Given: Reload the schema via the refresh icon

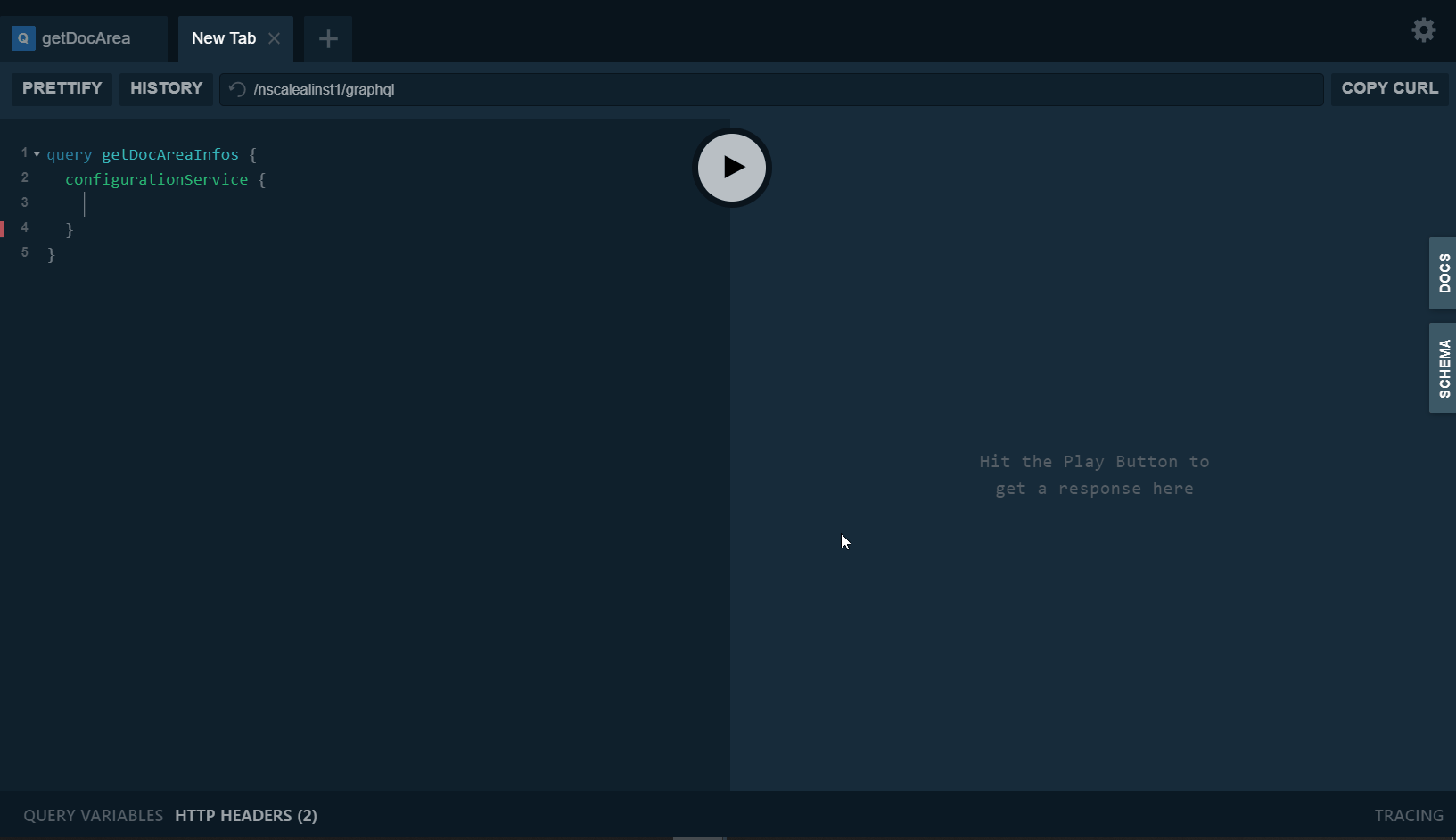Looking at the screenshot, I should pos(236,89).
